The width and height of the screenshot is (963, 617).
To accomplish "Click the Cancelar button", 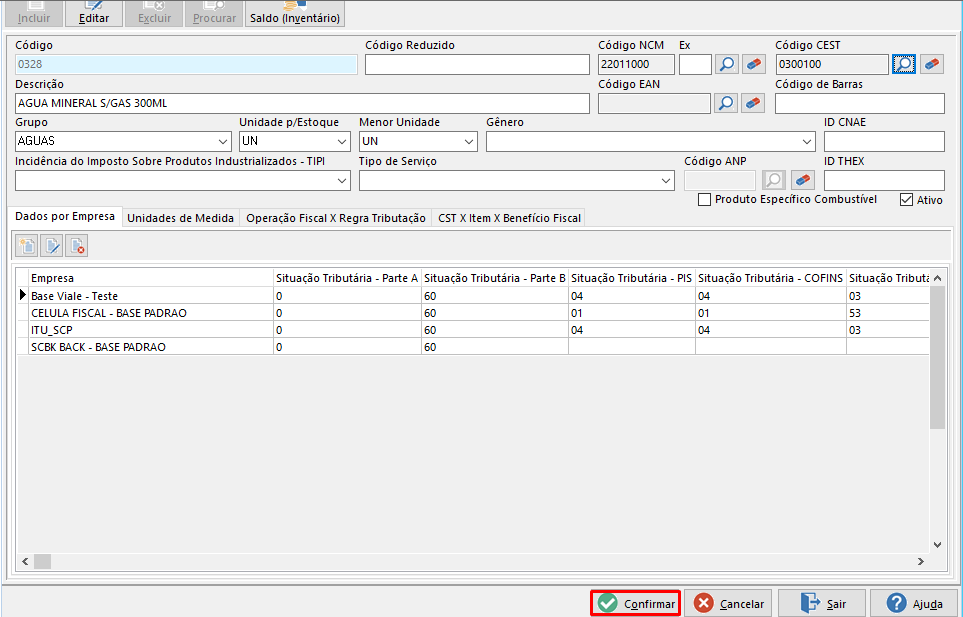I will coord(728,603).
